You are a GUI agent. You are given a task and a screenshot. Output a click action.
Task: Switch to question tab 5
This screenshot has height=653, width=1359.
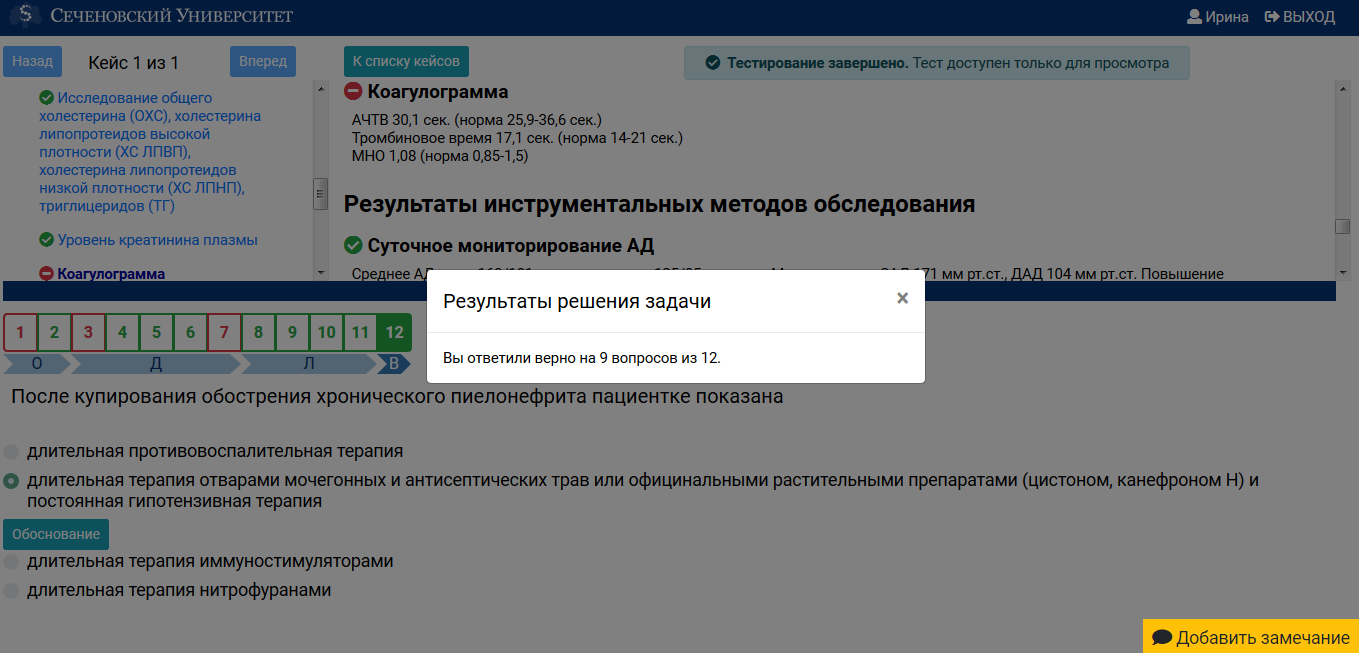pos(156,332)
